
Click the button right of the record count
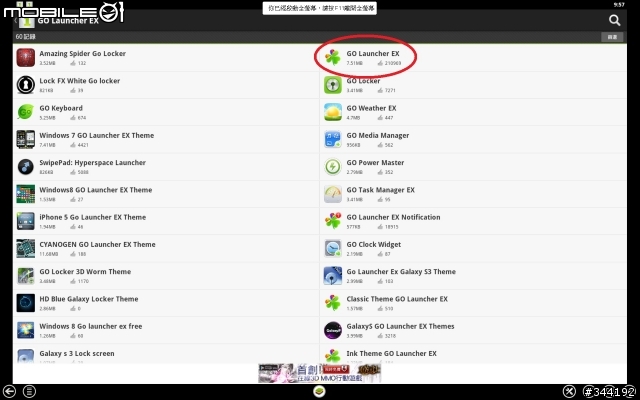[x=612, y=37]
